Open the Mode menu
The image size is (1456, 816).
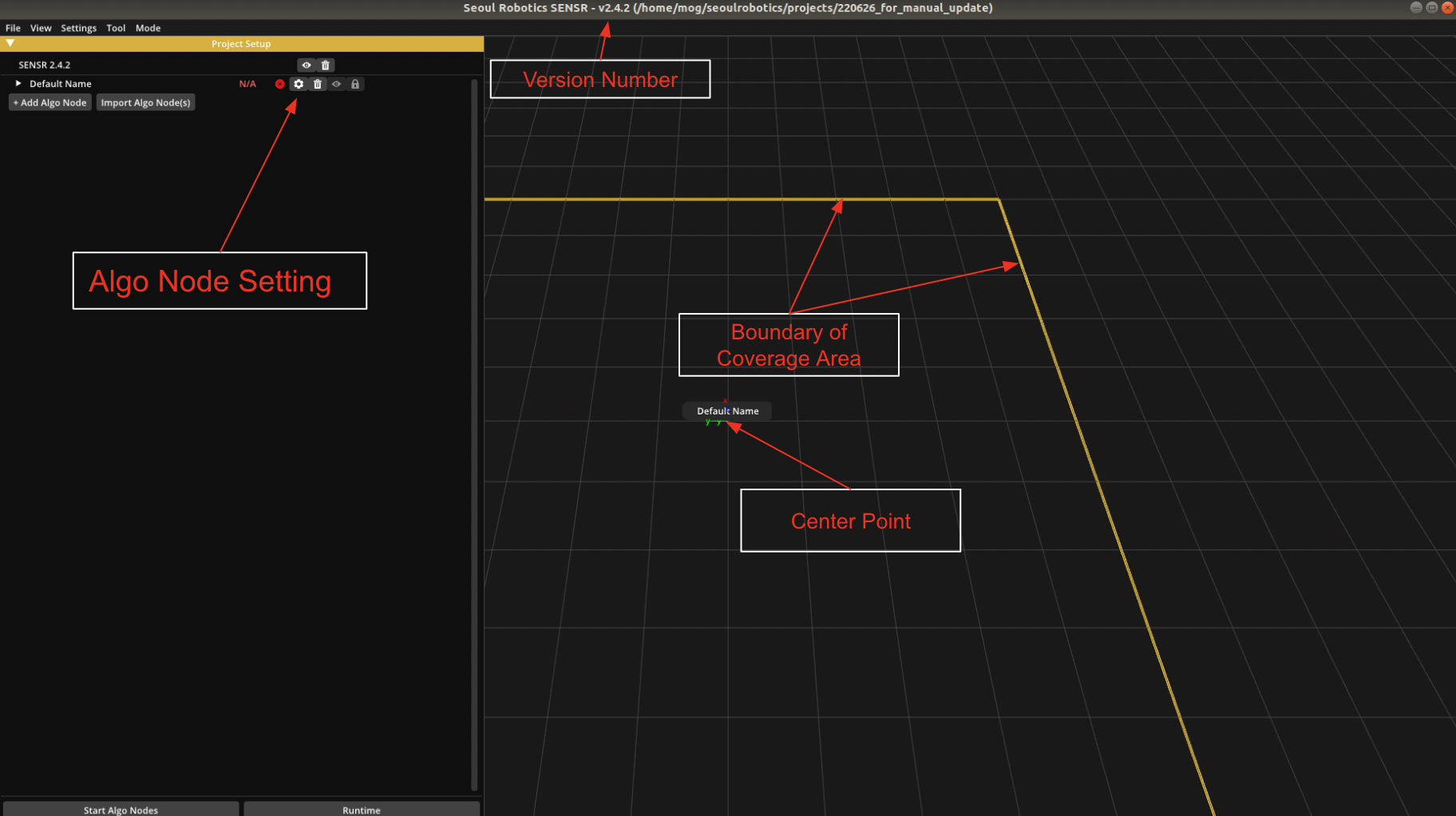[148, 28]
